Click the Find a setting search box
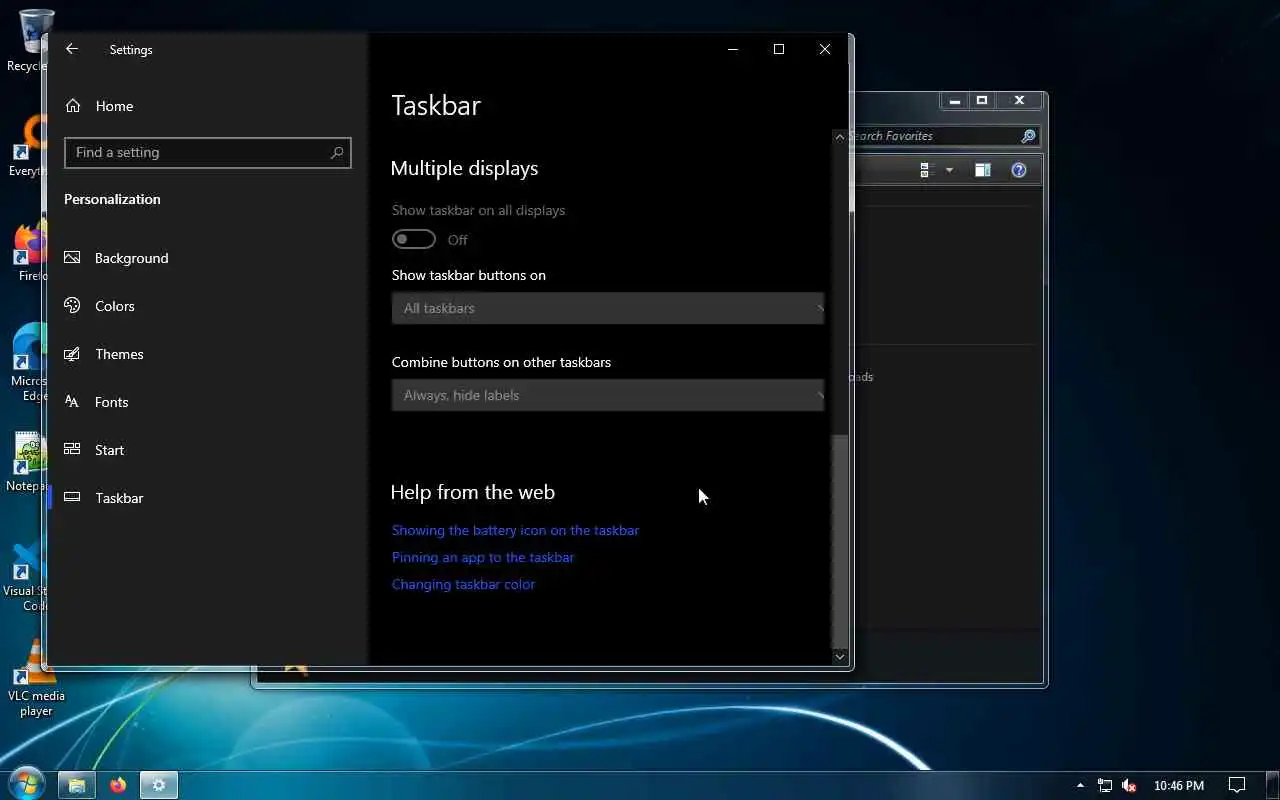This screenshot has height=800, width=1280. tap(207, 152)
